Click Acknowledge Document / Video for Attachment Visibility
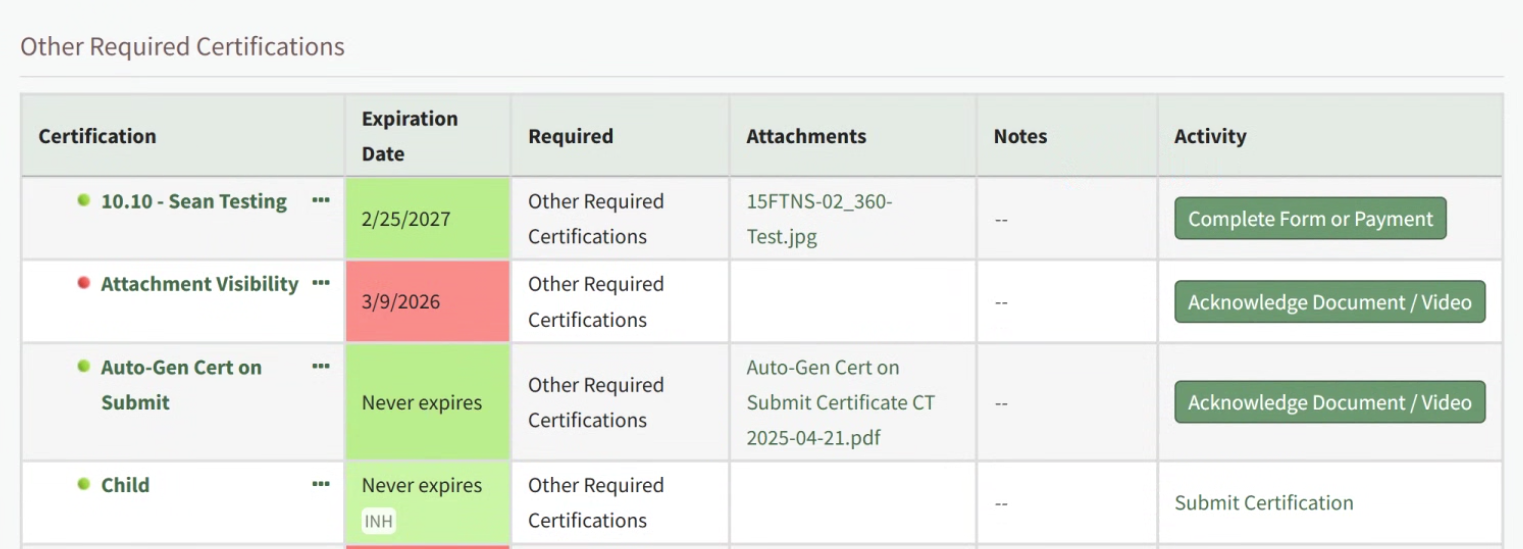Image resolution: width=1523 pixels, height=549 pixels. [x=1329, y=302]
